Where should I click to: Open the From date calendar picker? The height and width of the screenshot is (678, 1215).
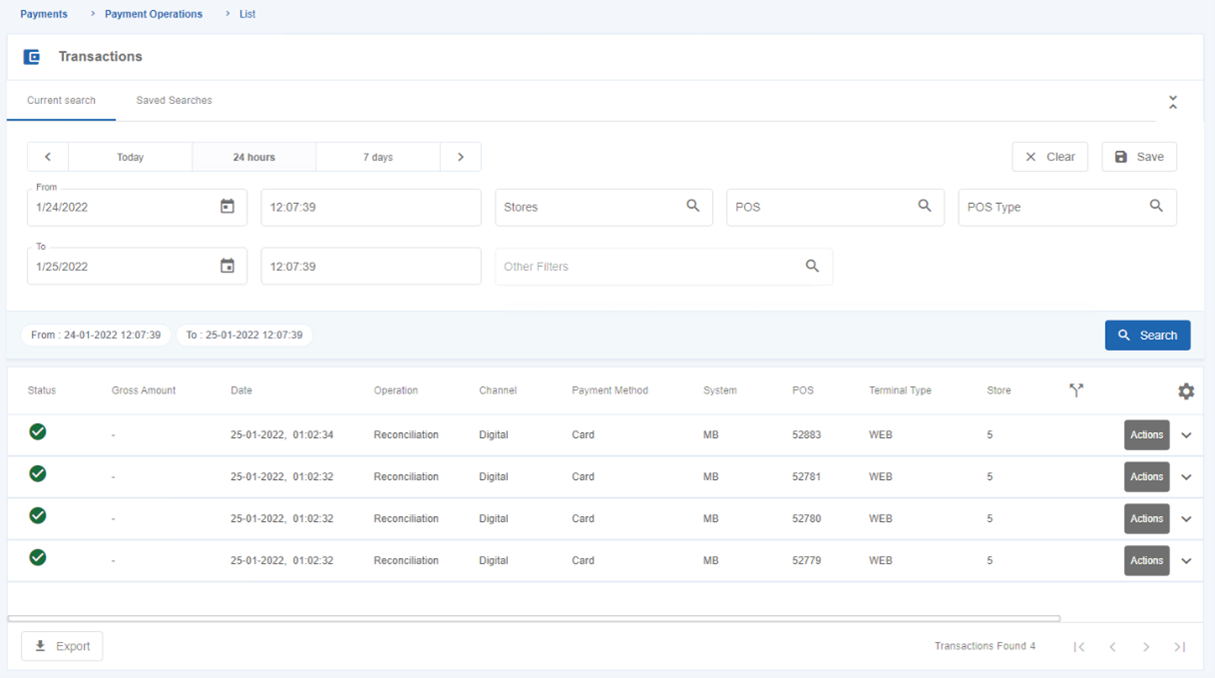coord(227,207)
